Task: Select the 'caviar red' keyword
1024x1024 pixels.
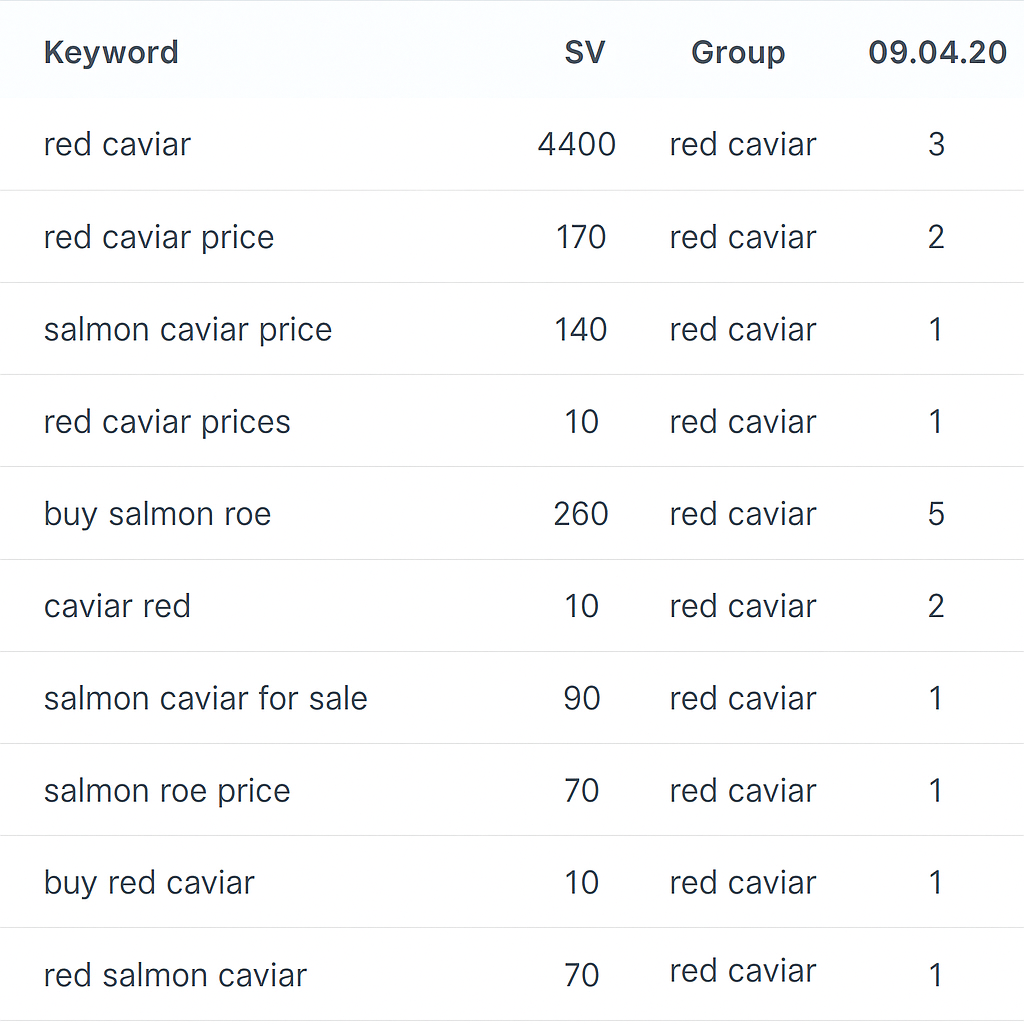Action: point(117,606)
